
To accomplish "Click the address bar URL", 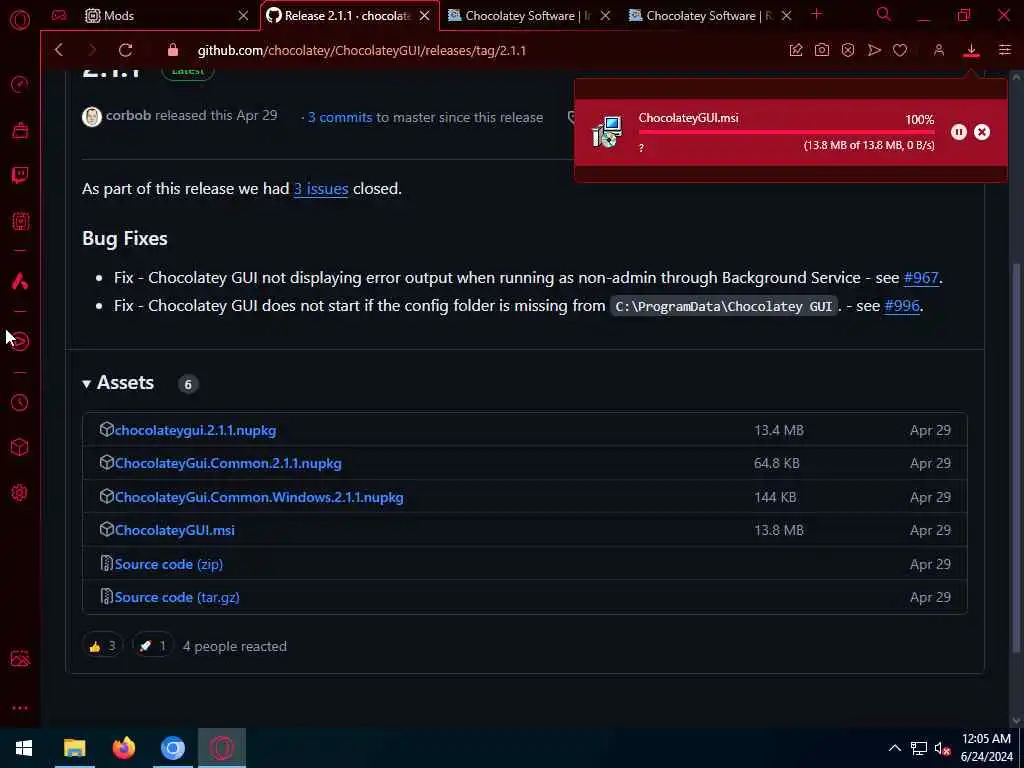I will pyautogui.click(x=362, y=50).
